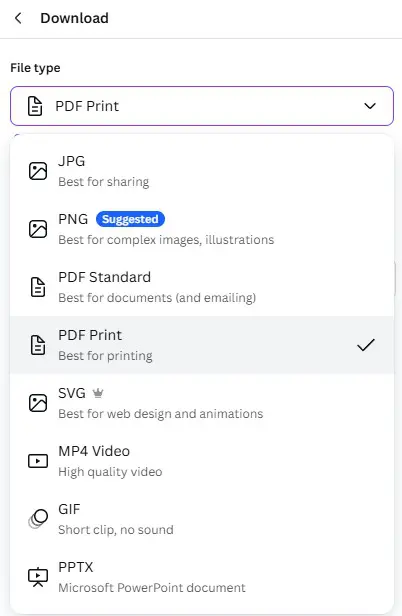
Task: Click the PNG image icon
Action: coord(38,229)
